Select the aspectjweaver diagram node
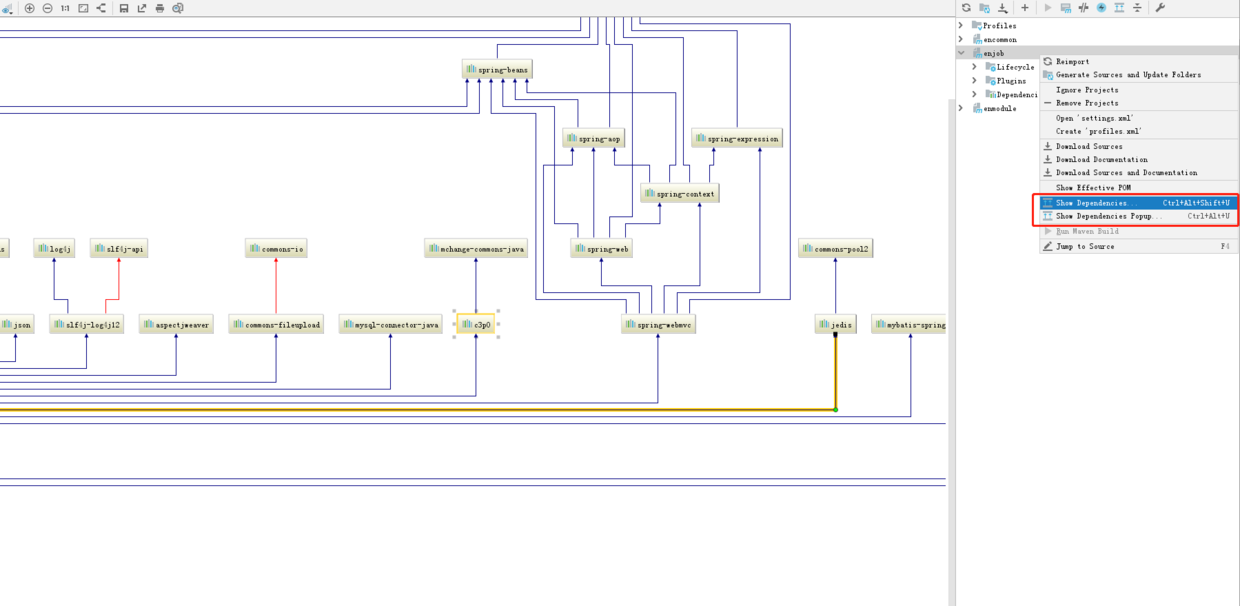Screen dimensions: 1240x606 (176, 324)
